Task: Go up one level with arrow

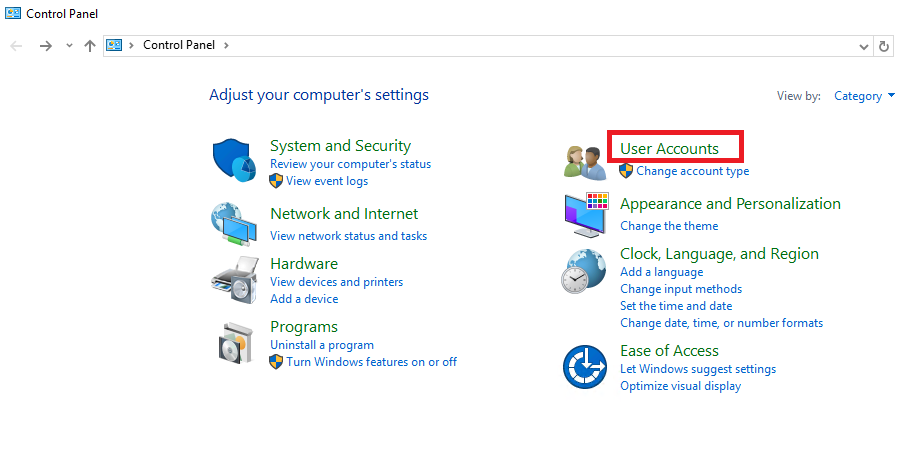Action: [90, 46]
